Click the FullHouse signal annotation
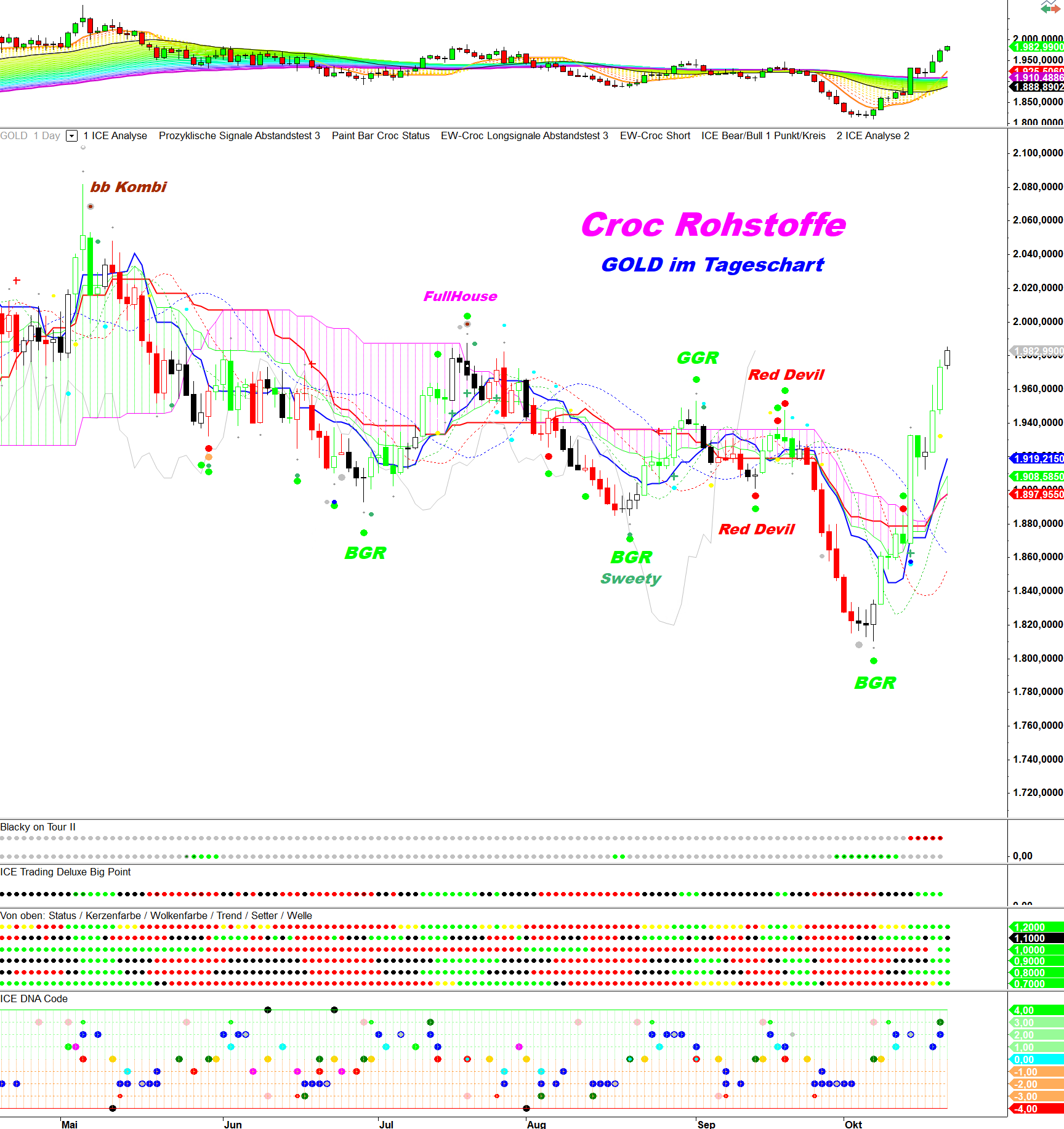The width and height of the screenshot is (1064, 1129). coord(460,297)
